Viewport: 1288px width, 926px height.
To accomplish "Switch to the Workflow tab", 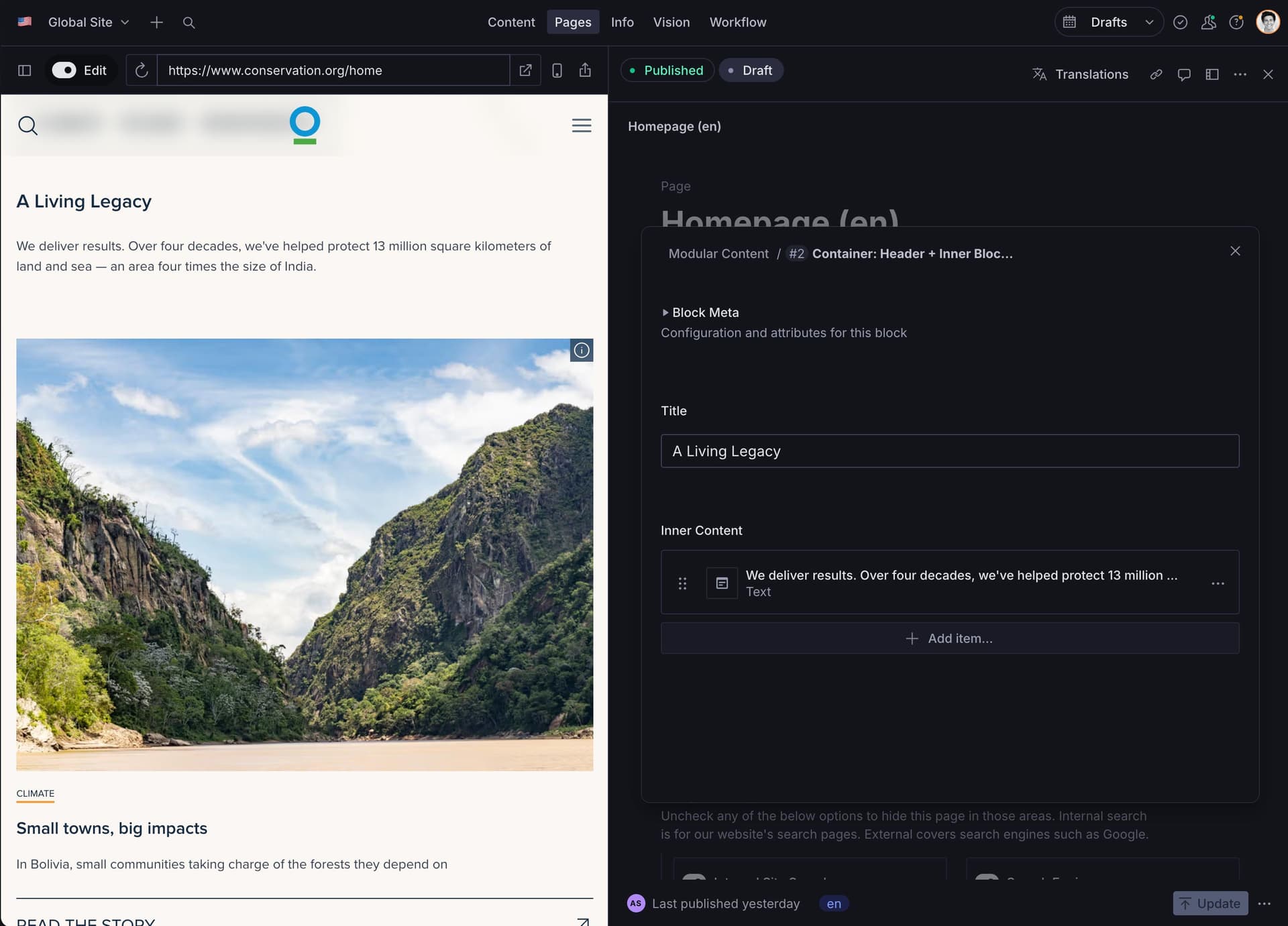I will [x=738, y=22].
